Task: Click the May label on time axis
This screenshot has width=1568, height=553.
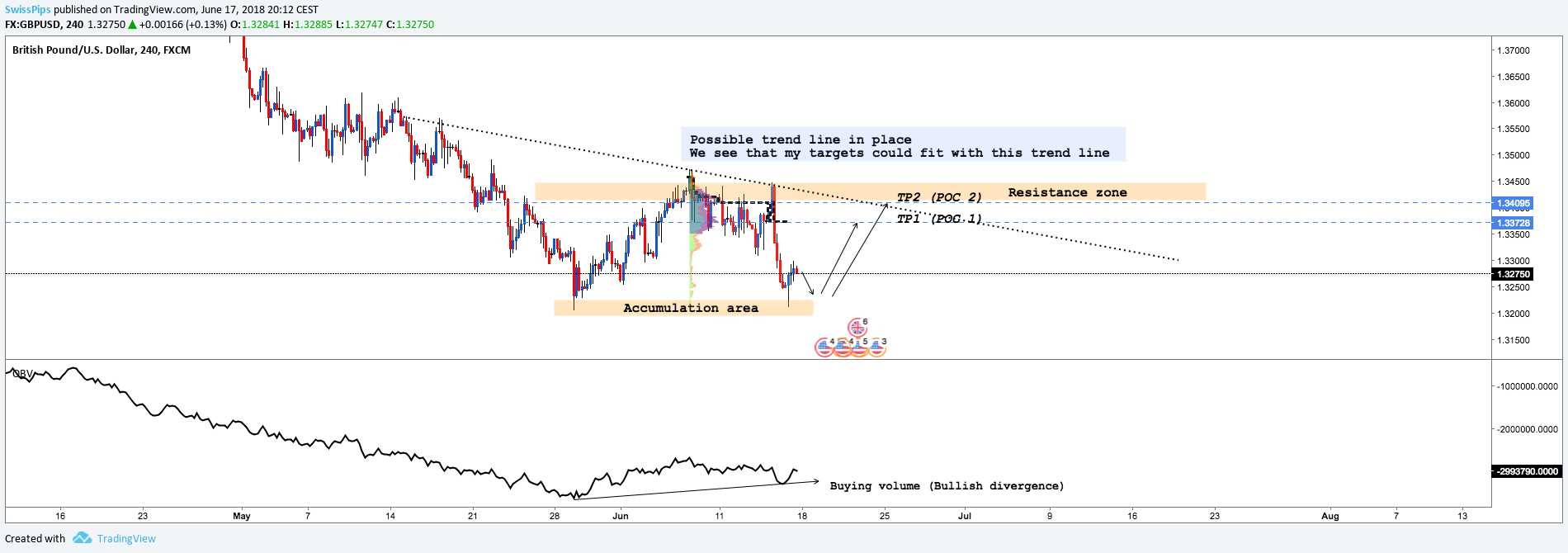Action: pyautogui.click(x=242, y=516)
